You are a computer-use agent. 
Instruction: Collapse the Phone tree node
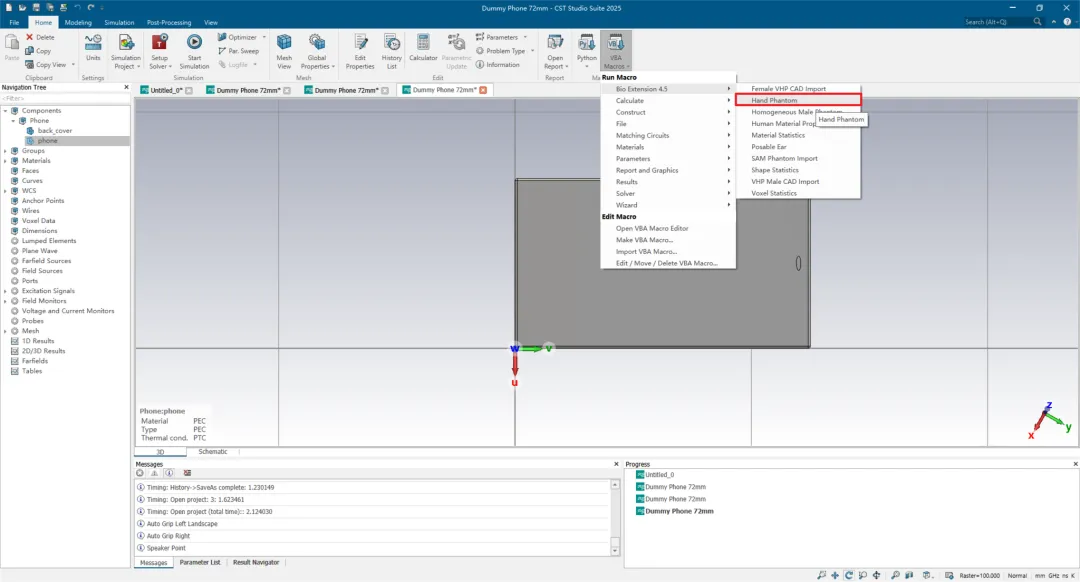point(13,121)
